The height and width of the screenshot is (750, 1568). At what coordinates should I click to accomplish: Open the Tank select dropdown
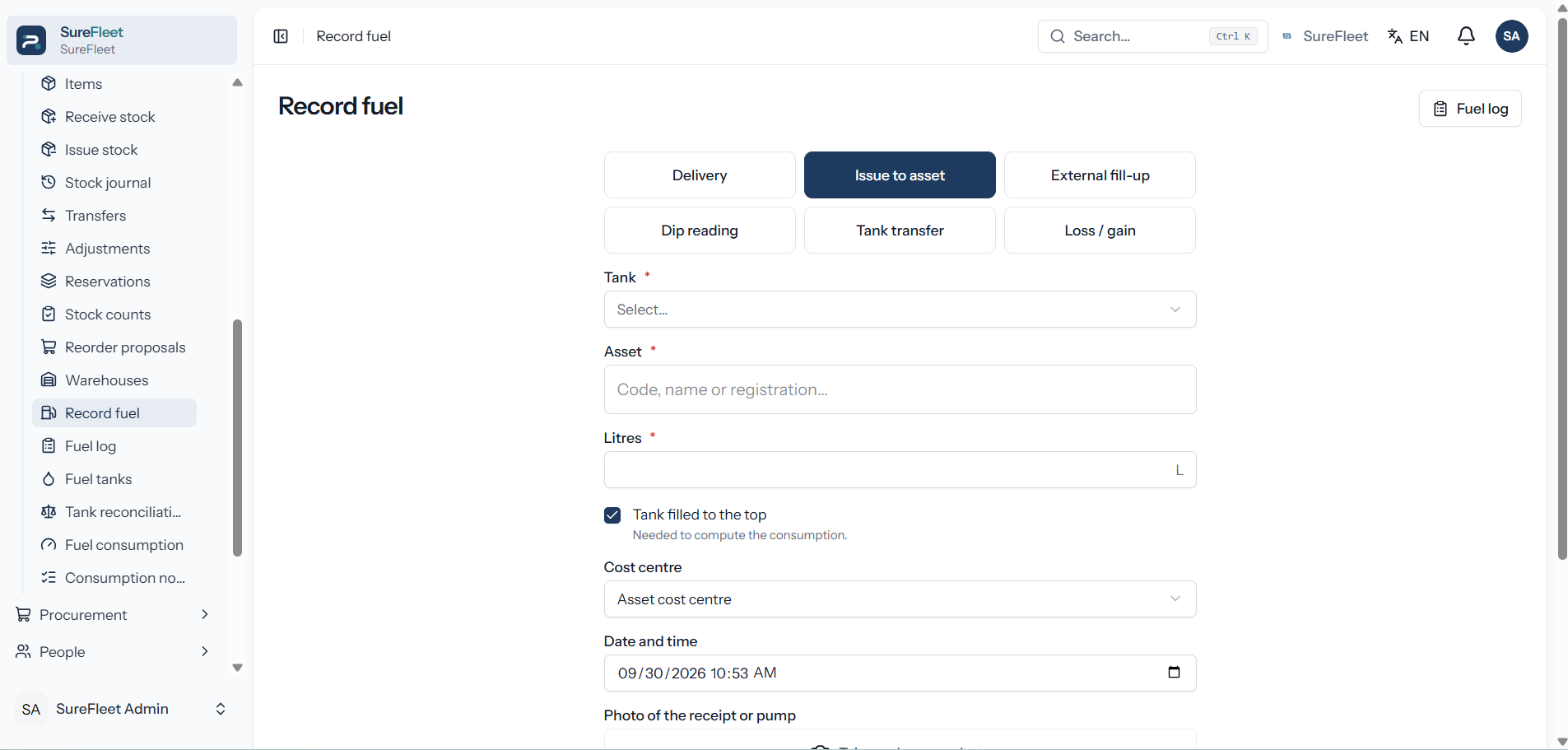[x=900, y=310]
